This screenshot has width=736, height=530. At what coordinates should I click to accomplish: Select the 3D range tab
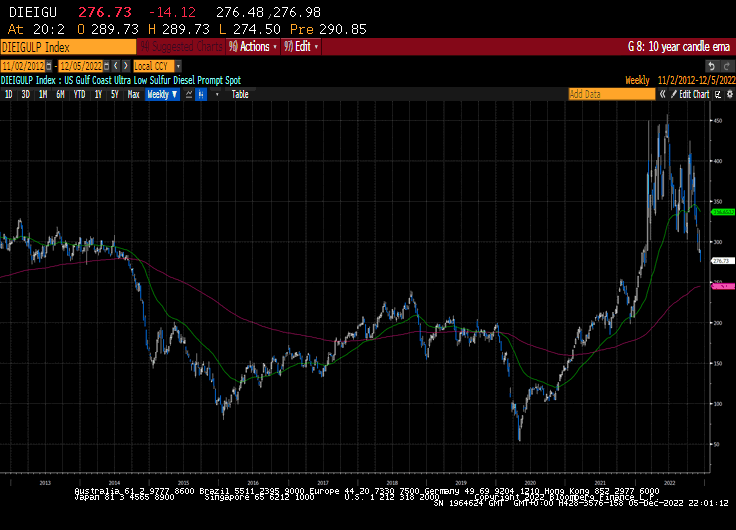click(25, 94)
